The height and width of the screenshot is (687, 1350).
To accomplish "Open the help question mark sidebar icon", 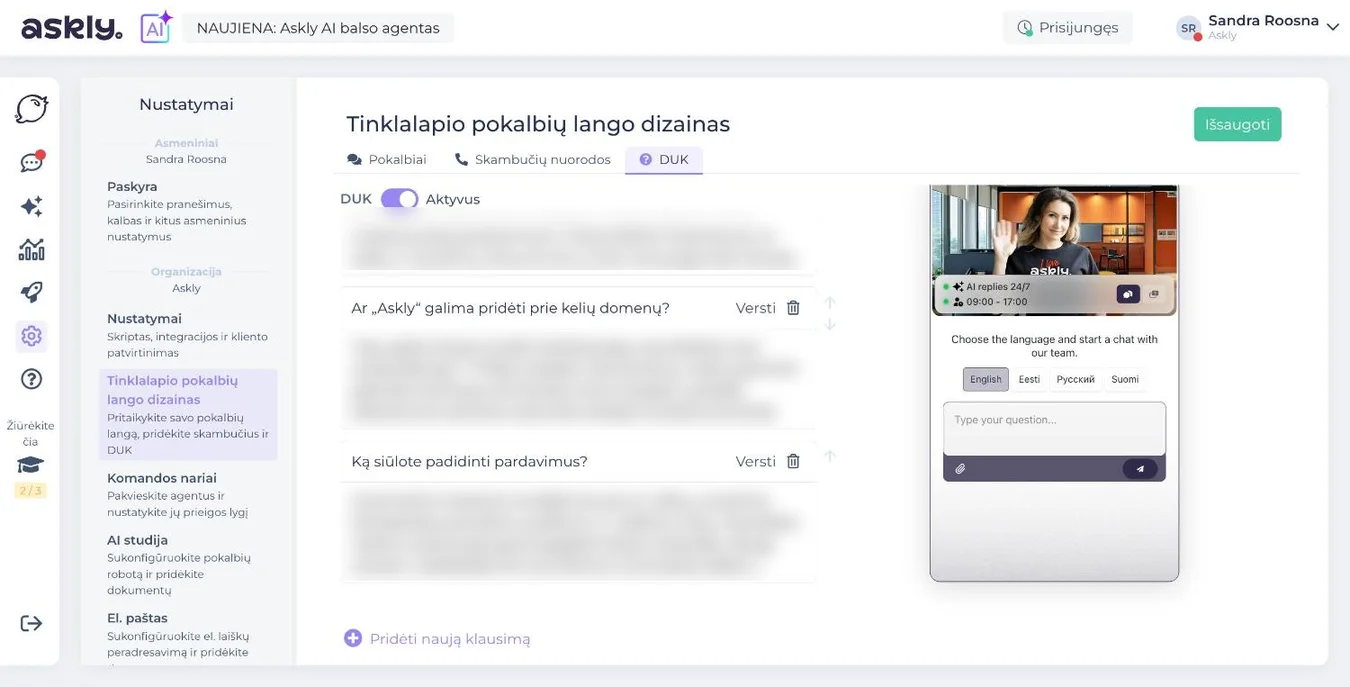I will 31,379.
